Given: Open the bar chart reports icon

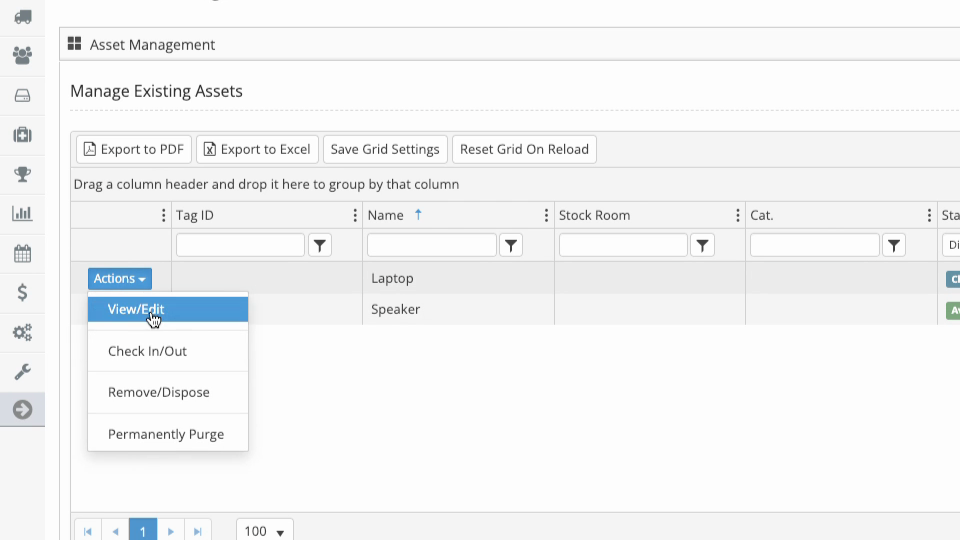Looking at the screenshot, I should click(x=23, y=213).
